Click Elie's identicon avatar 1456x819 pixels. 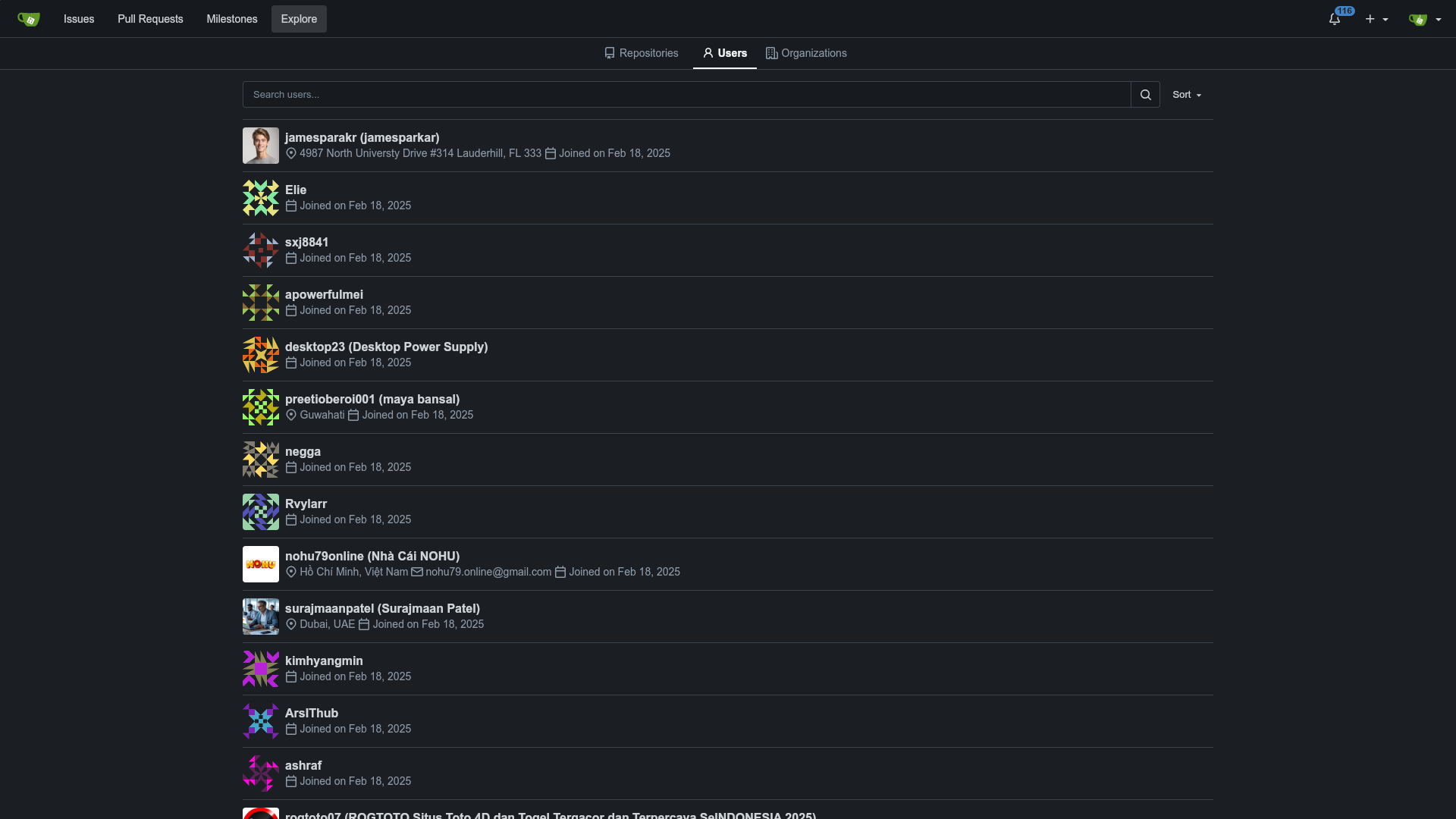(261, 198)
